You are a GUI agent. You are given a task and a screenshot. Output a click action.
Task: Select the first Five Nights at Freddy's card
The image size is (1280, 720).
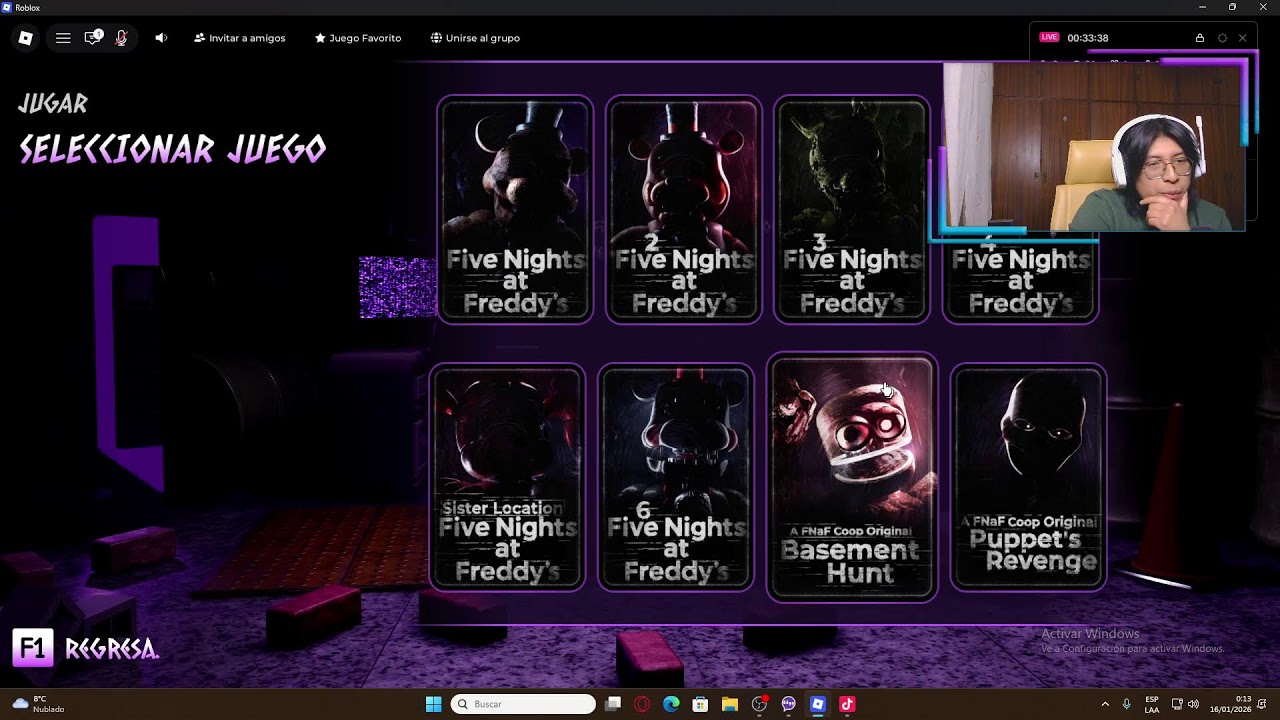(515, 210)
